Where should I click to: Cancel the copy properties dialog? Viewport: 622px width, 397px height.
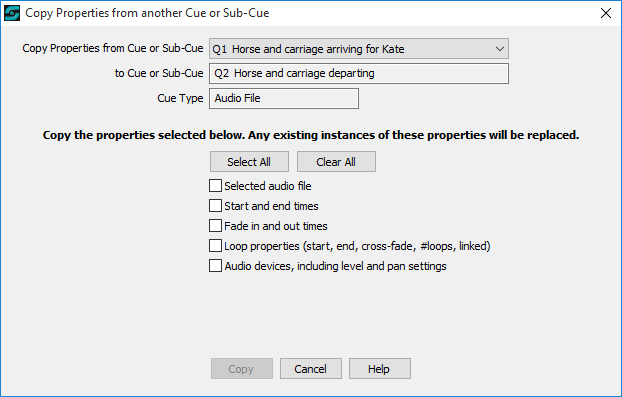tap(311, 369)
